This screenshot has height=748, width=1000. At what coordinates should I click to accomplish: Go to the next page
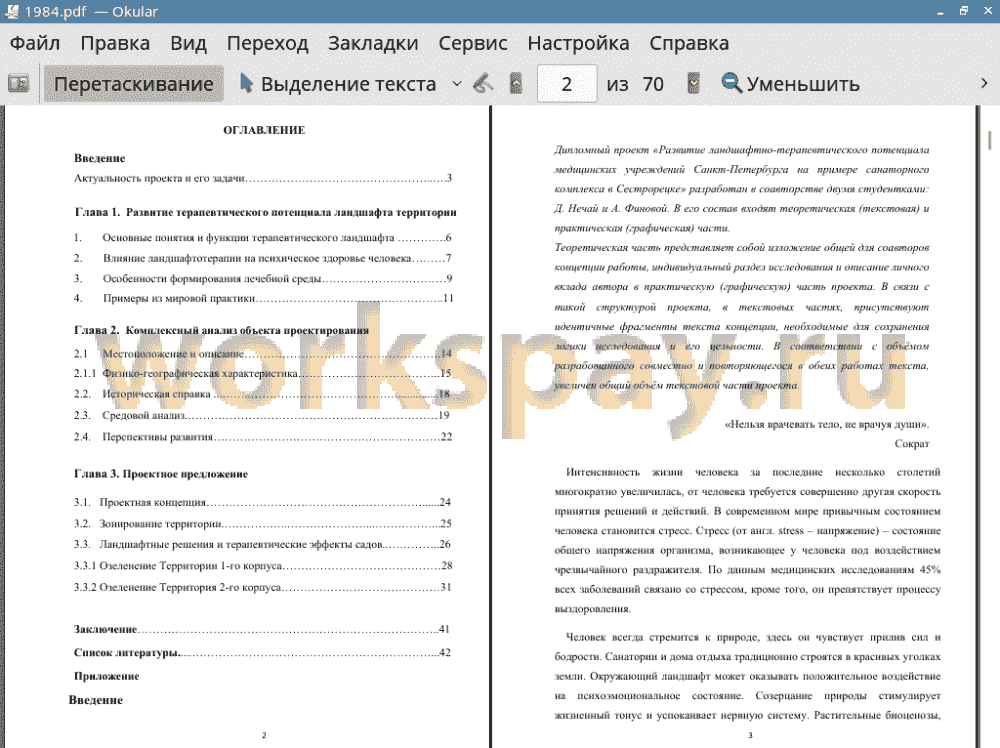[x=694, y=84]
